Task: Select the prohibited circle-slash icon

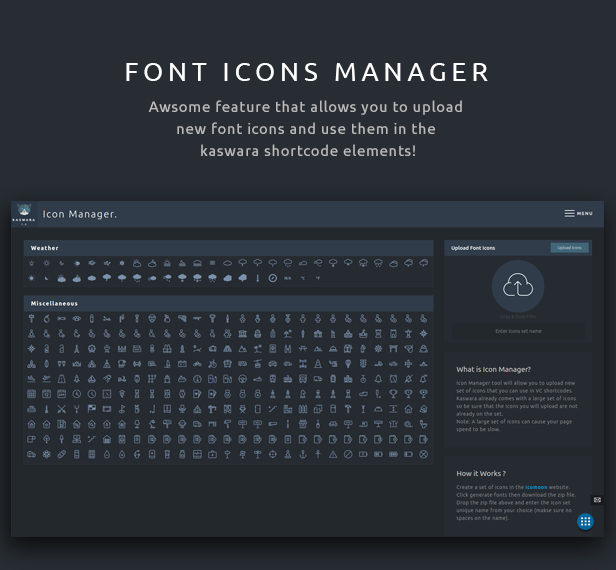Action: coord(348,455)
